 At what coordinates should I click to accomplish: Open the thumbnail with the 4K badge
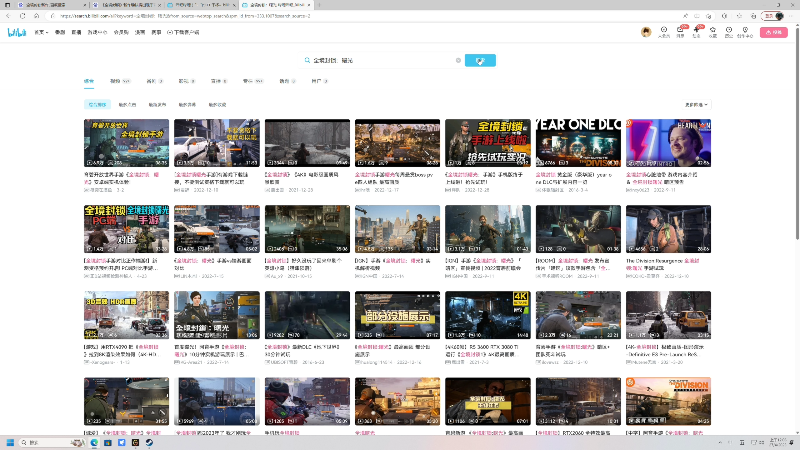coord(488,315)
